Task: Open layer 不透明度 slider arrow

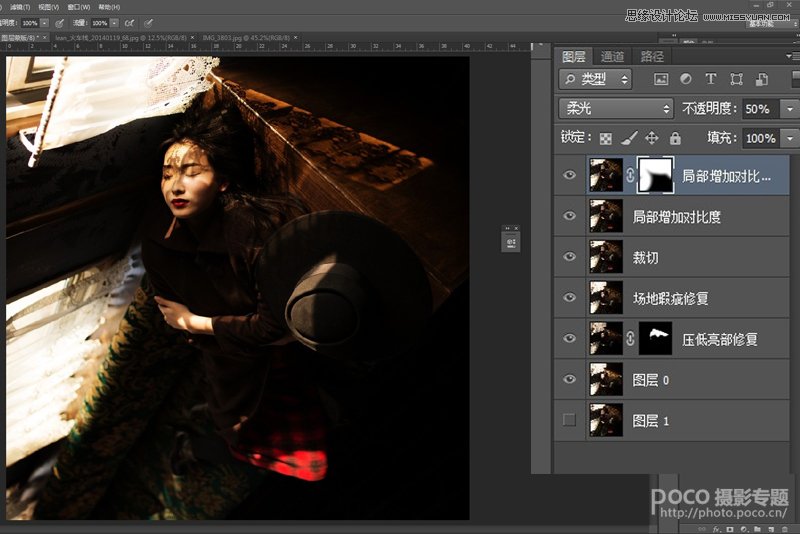Action: tap(790, 109)
